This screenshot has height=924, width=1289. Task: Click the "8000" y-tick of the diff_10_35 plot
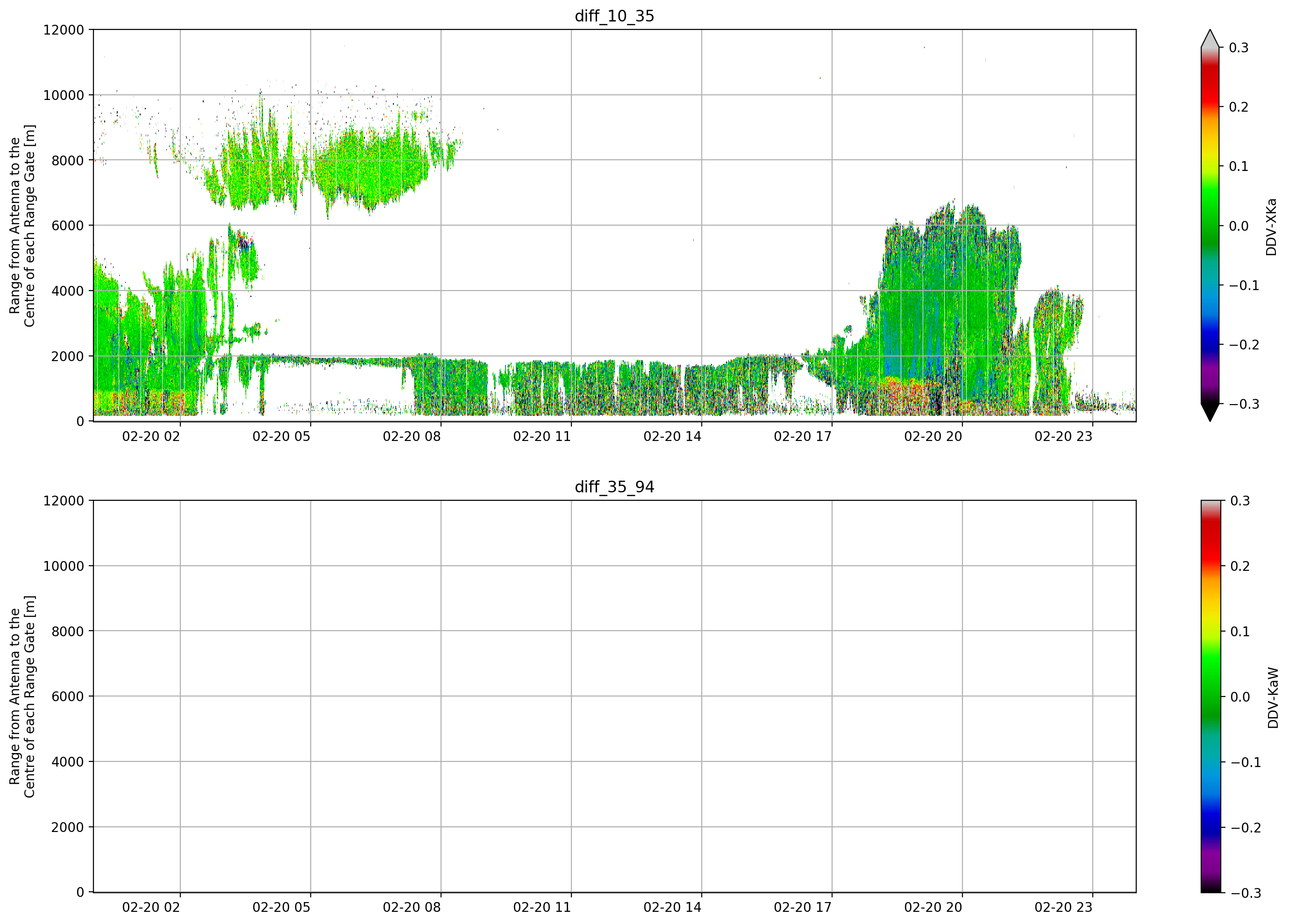click(x=68, y=161)
